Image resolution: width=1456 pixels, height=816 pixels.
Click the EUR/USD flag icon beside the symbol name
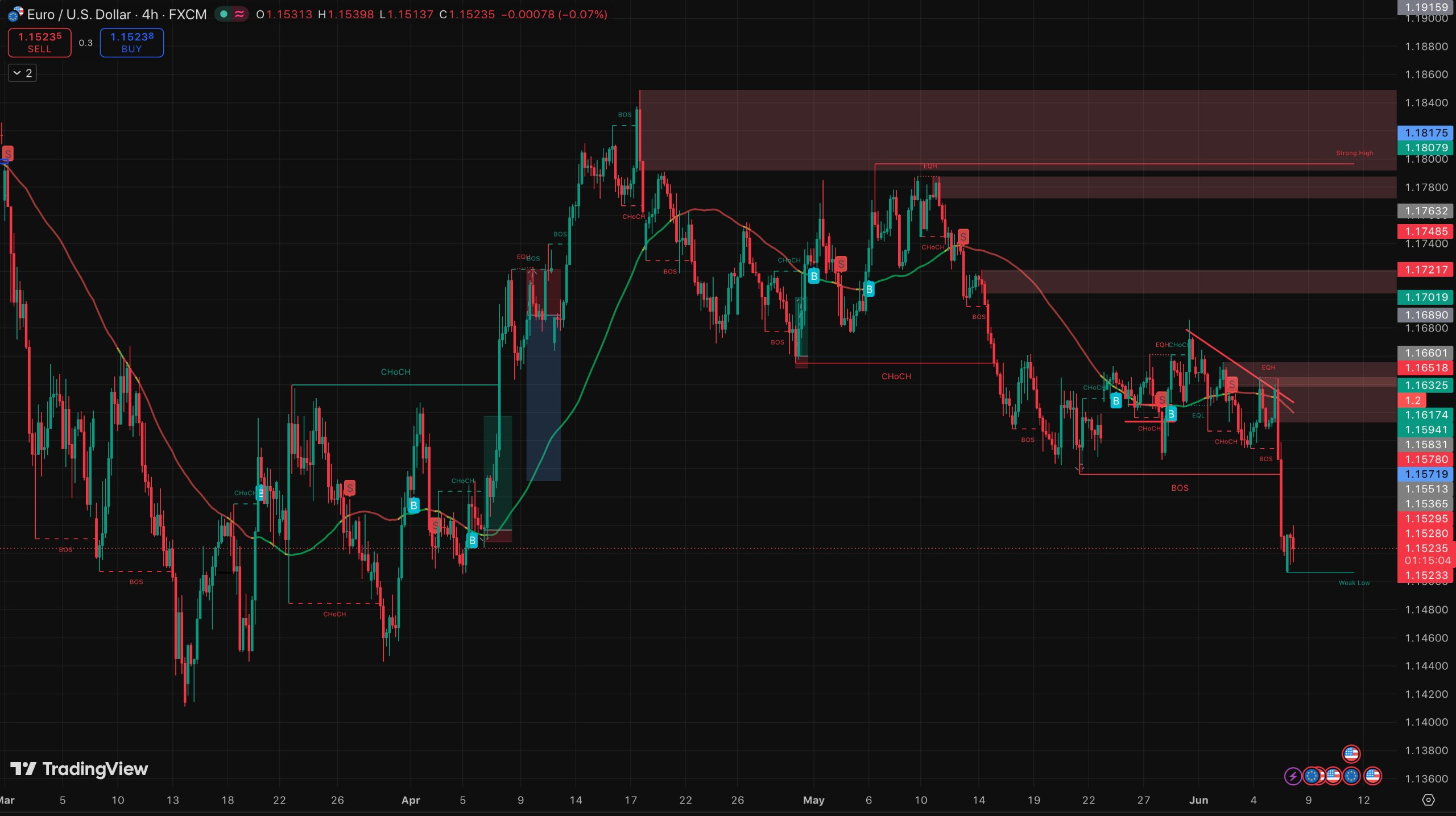(x=15, y=14)
